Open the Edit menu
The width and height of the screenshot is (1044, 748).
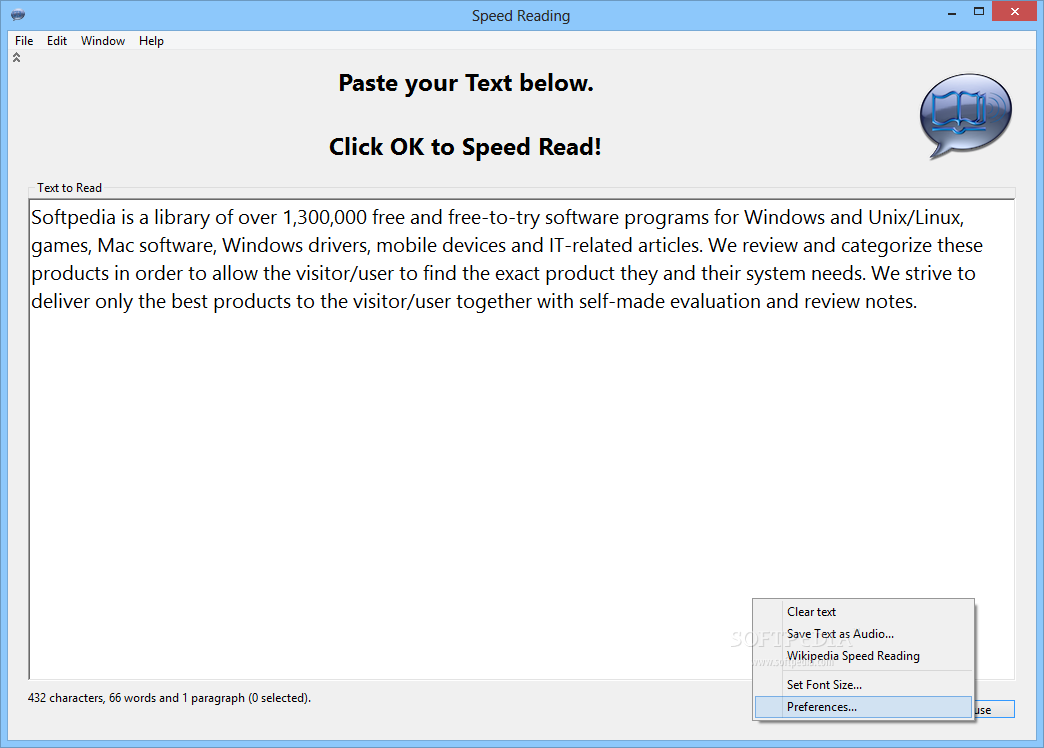pos(57,41)
